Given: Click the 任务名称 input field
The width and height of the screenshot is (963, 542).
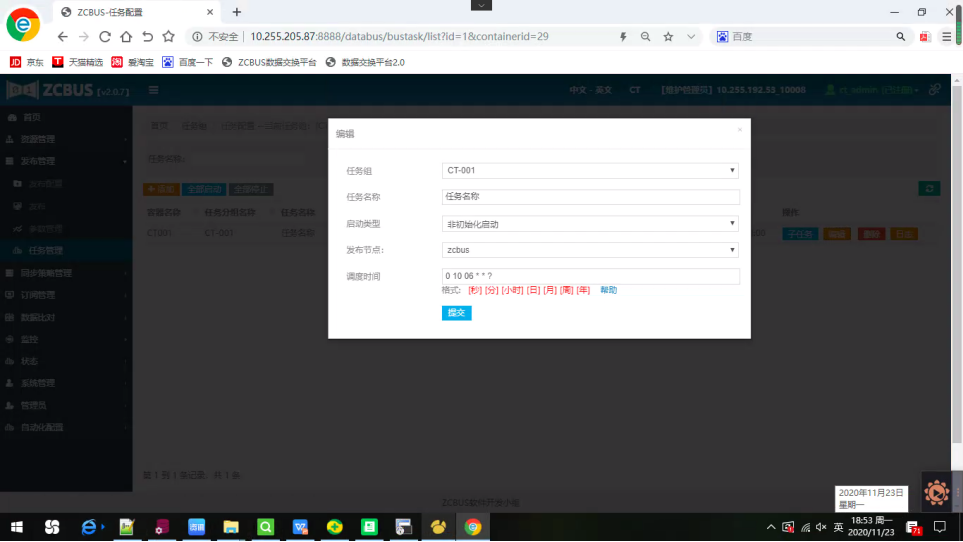Looking at the screenshot, I should (590, 197).
